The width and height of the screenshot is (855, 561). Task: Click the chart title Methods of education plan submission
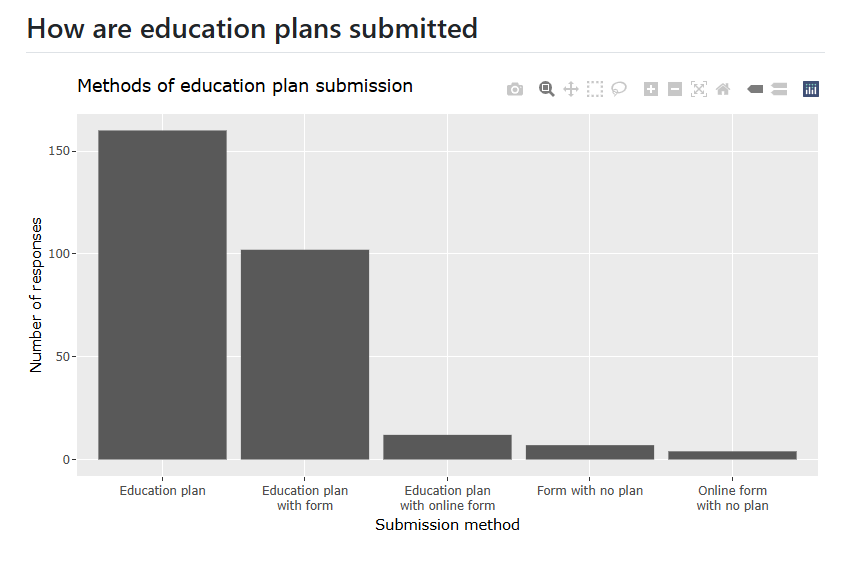tap(245, 86)
